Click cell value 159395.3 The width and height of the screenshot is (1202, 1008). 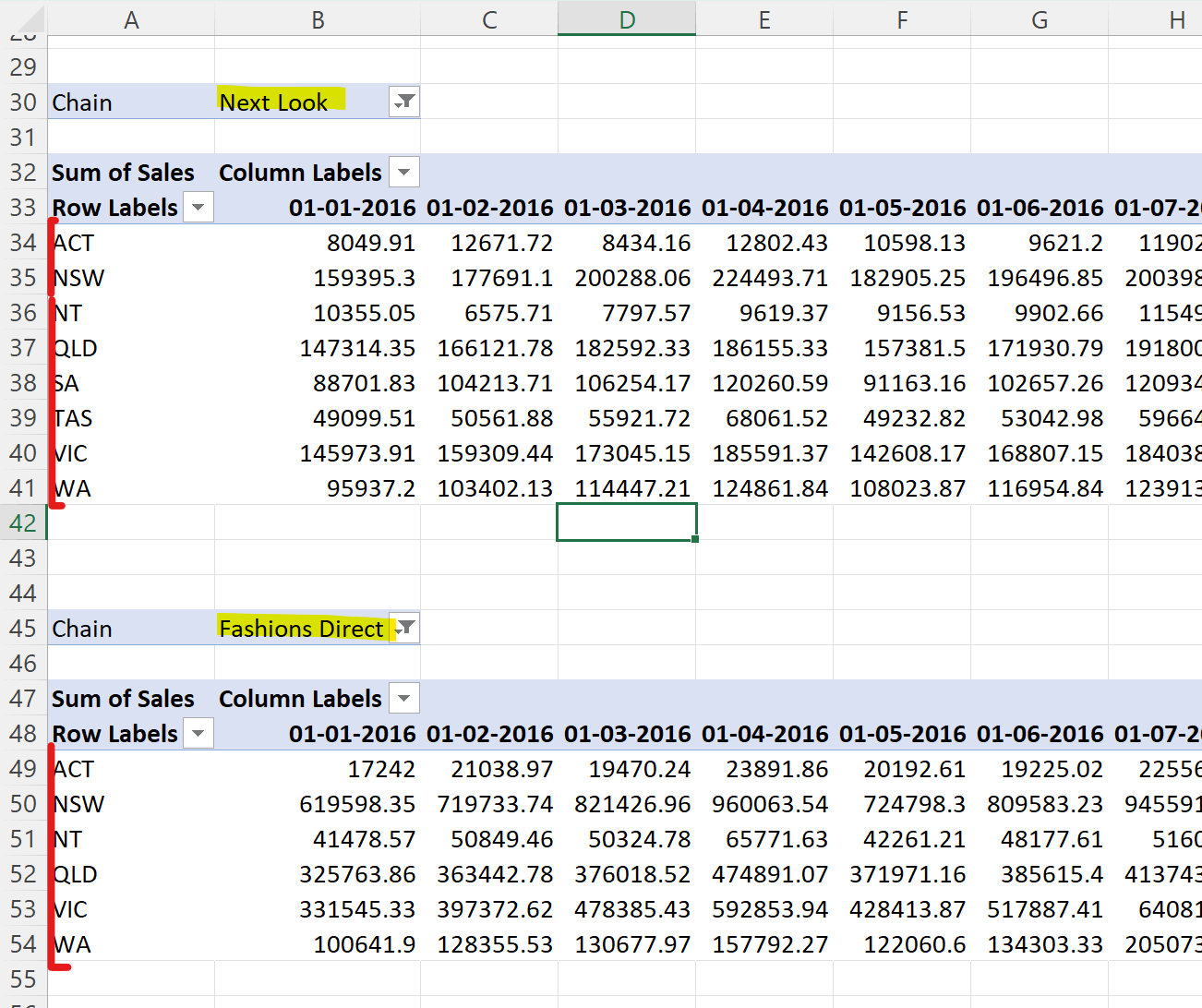tap(318, 277)
